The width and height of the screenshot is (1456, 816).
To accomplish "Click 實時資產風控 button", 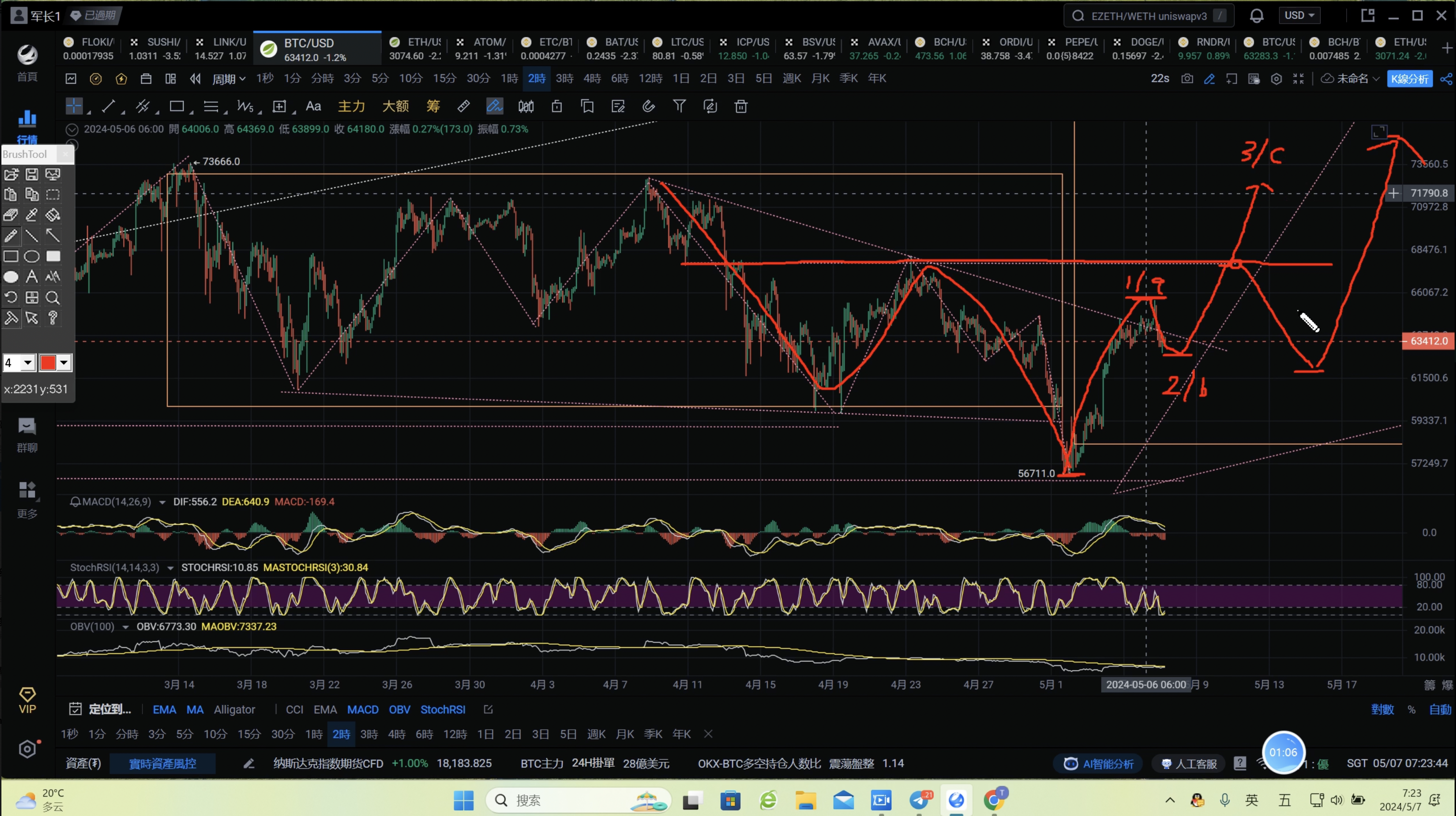I will click(162, 764).
